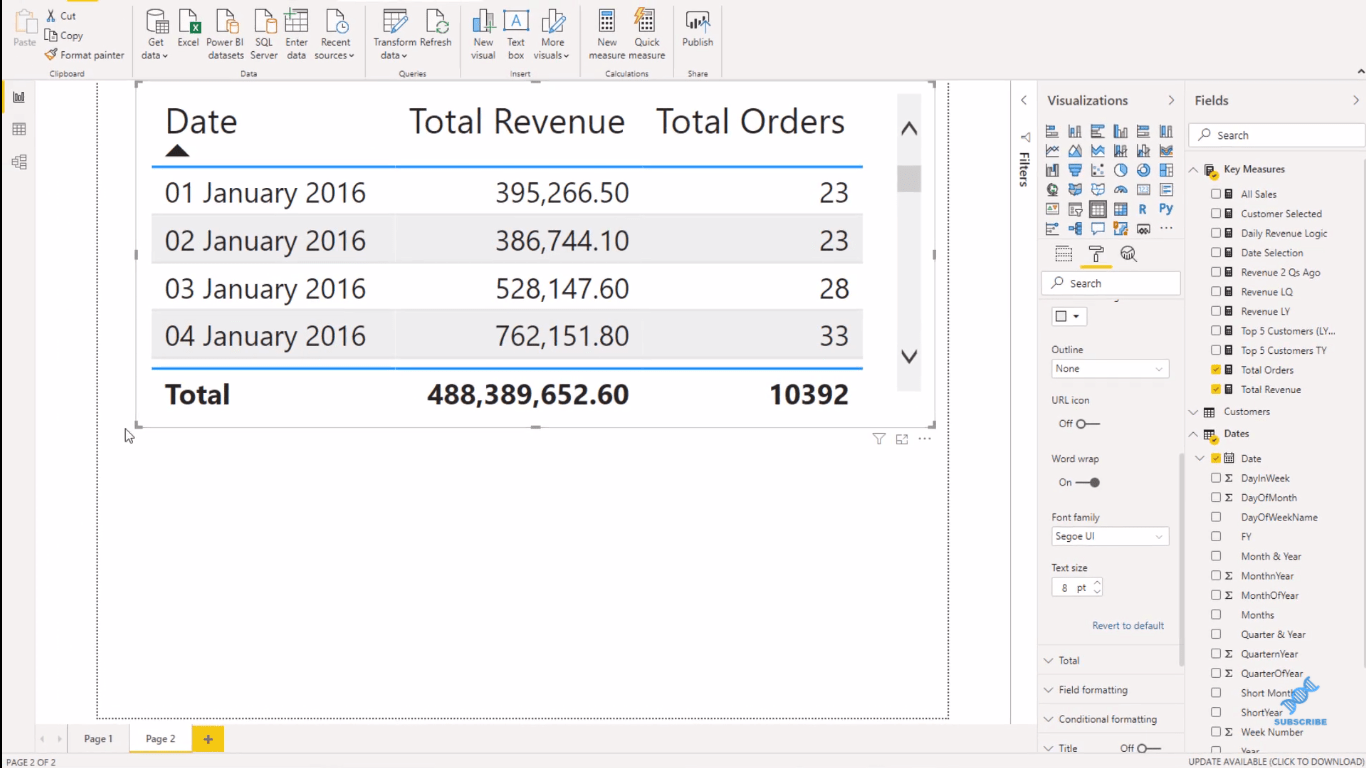Select the Funnel chart visual
The image size is (1366, 768).
1075,170
